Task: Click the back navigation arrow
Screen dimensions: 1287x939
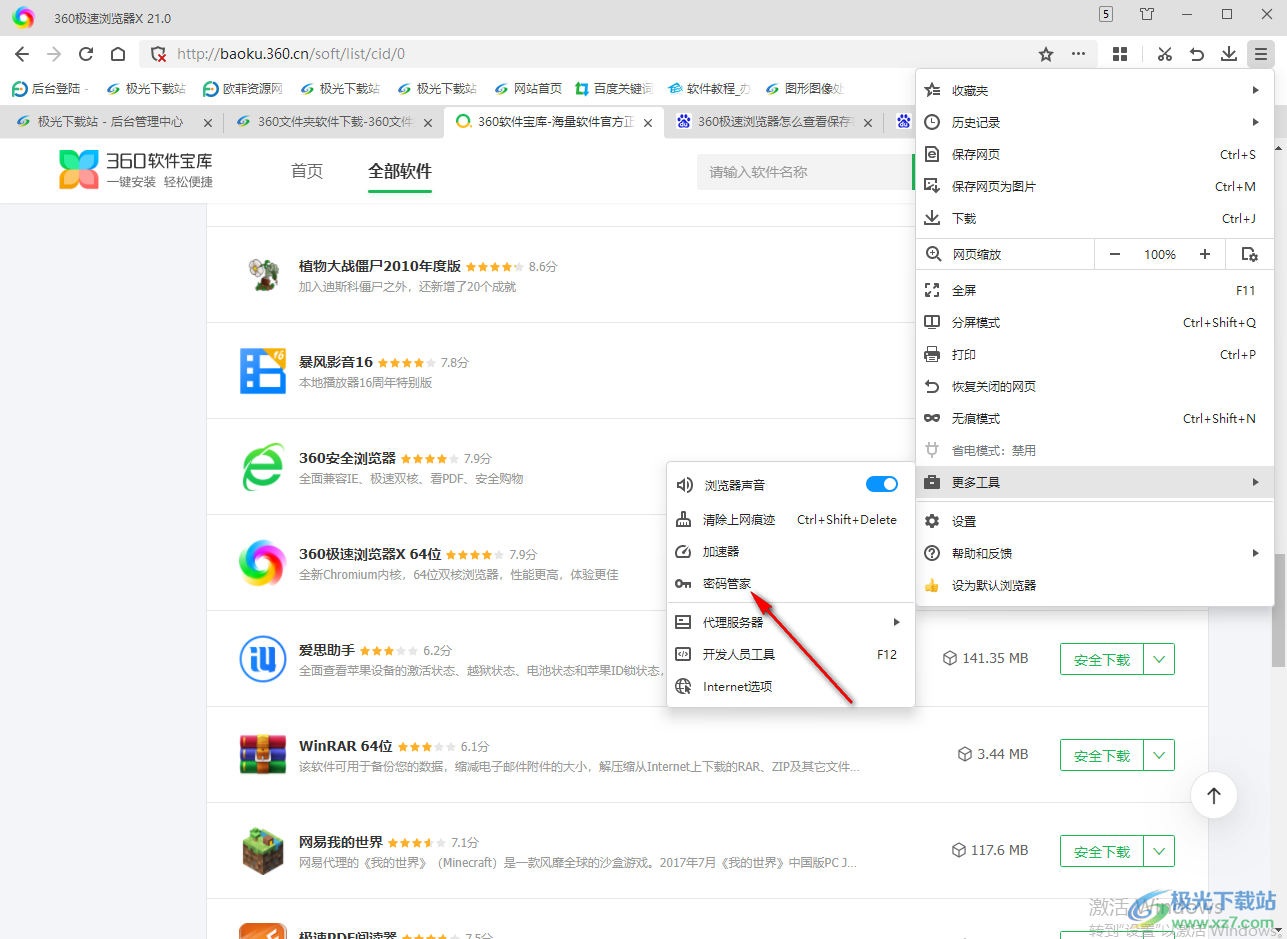Action: [22, 54]
